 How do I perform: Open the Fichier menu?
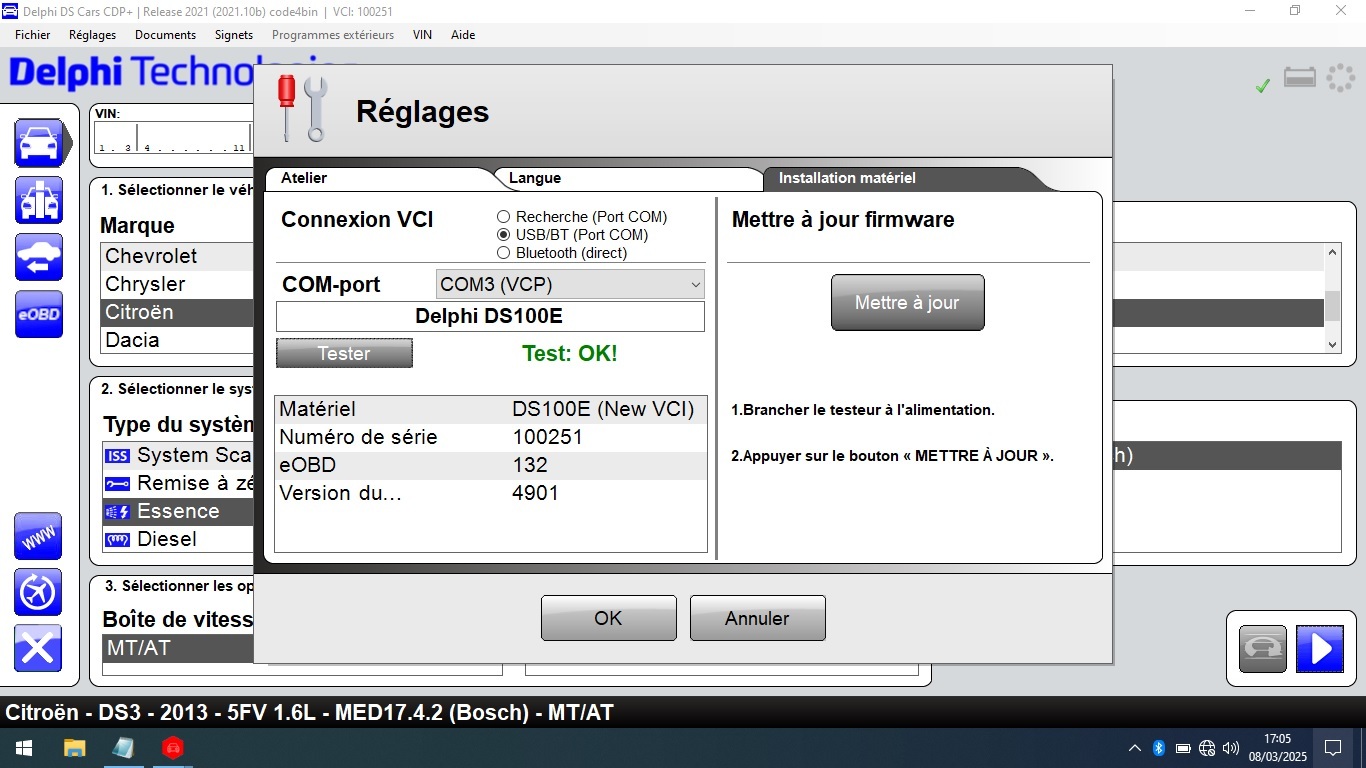pyautogui.click(x=33, y=34)
